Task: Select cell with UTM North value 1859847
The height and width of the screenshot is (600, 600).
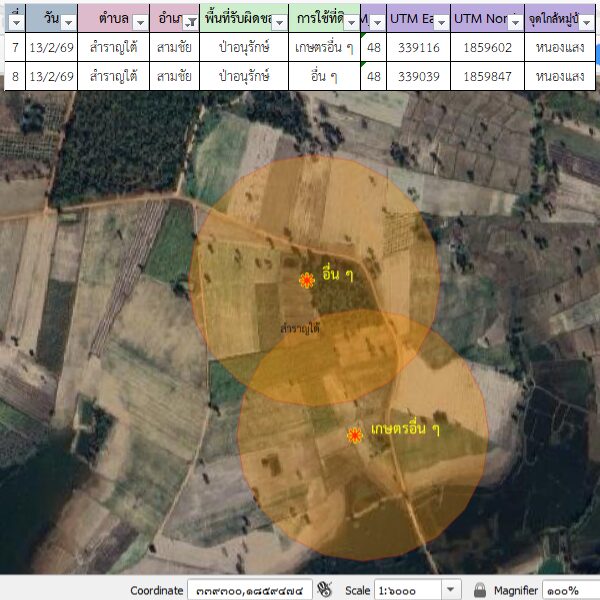Action: pos(487,75)
